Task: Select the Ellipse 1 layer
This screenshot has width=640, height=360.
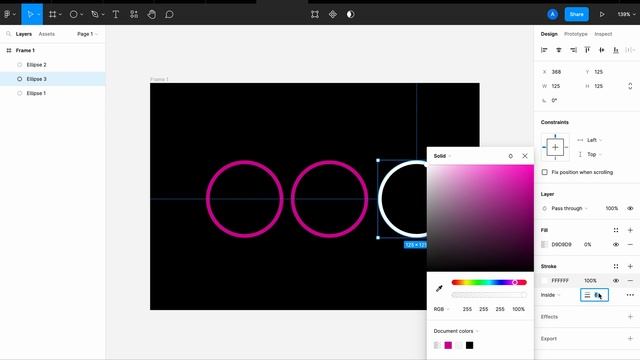Action: (53, 93)
